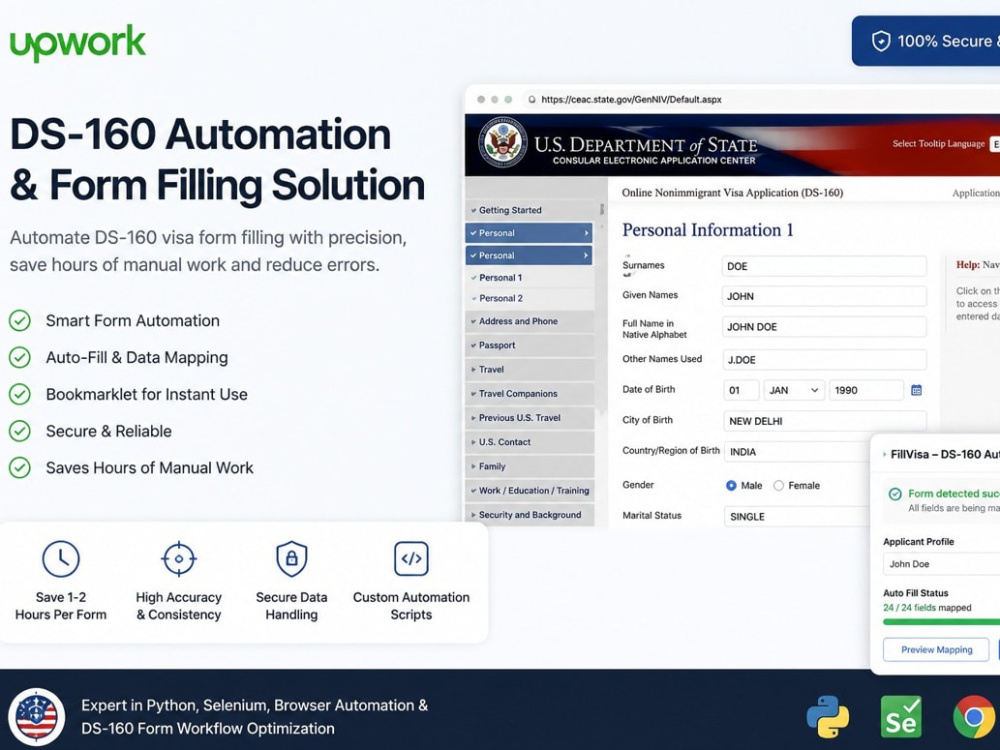Click the Given Names field containing JOHN
Viewport: 1000px width, 750px height.
pos(824,296)
